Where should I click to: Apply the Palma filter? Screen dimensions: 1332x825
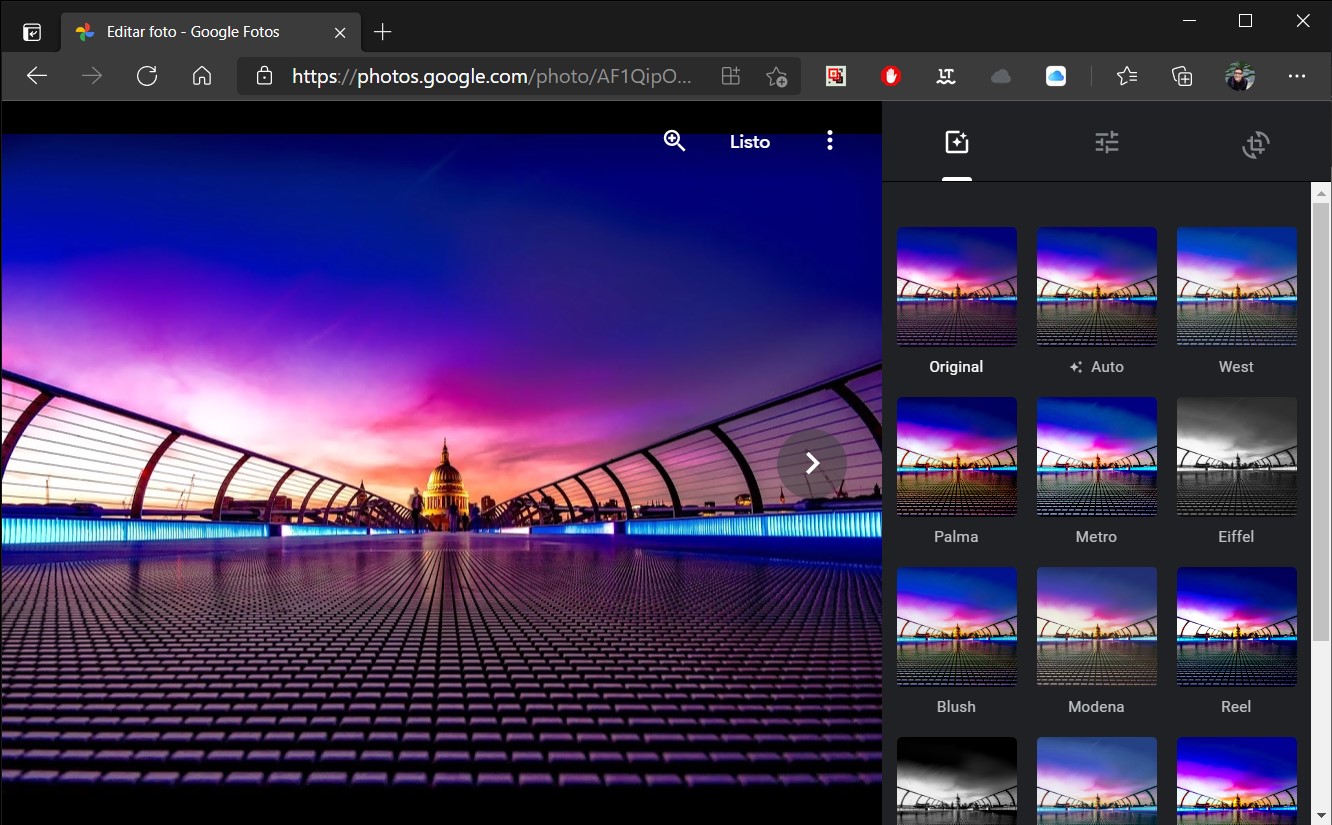point(957,457)
